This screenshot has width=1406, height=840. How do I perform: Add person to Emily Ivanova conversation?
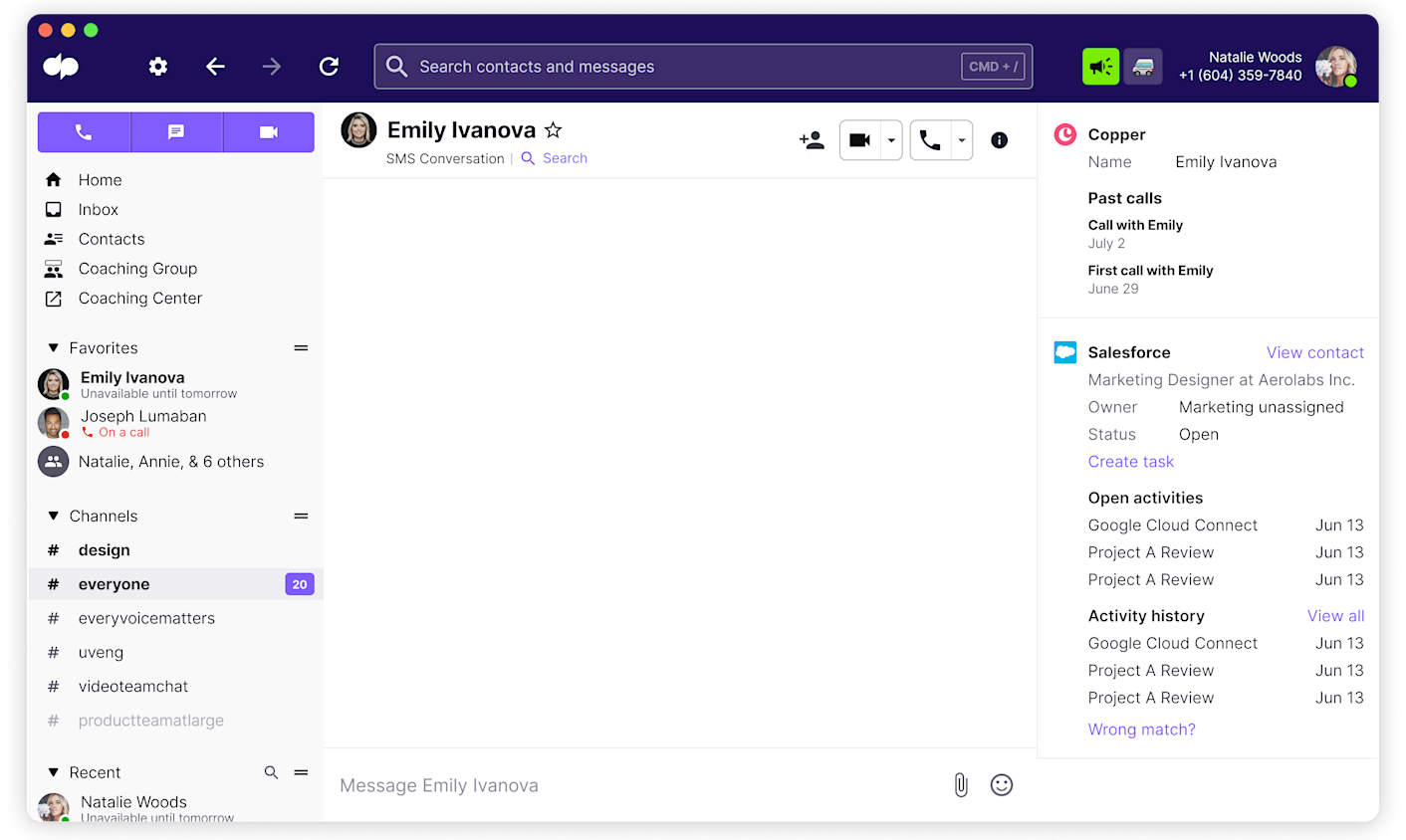click(x=812, y=140)
